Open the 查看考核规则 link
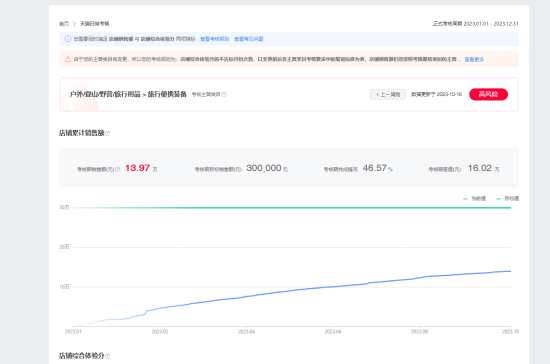Screen dimensions: 550x364 click(x=215, y=39)
